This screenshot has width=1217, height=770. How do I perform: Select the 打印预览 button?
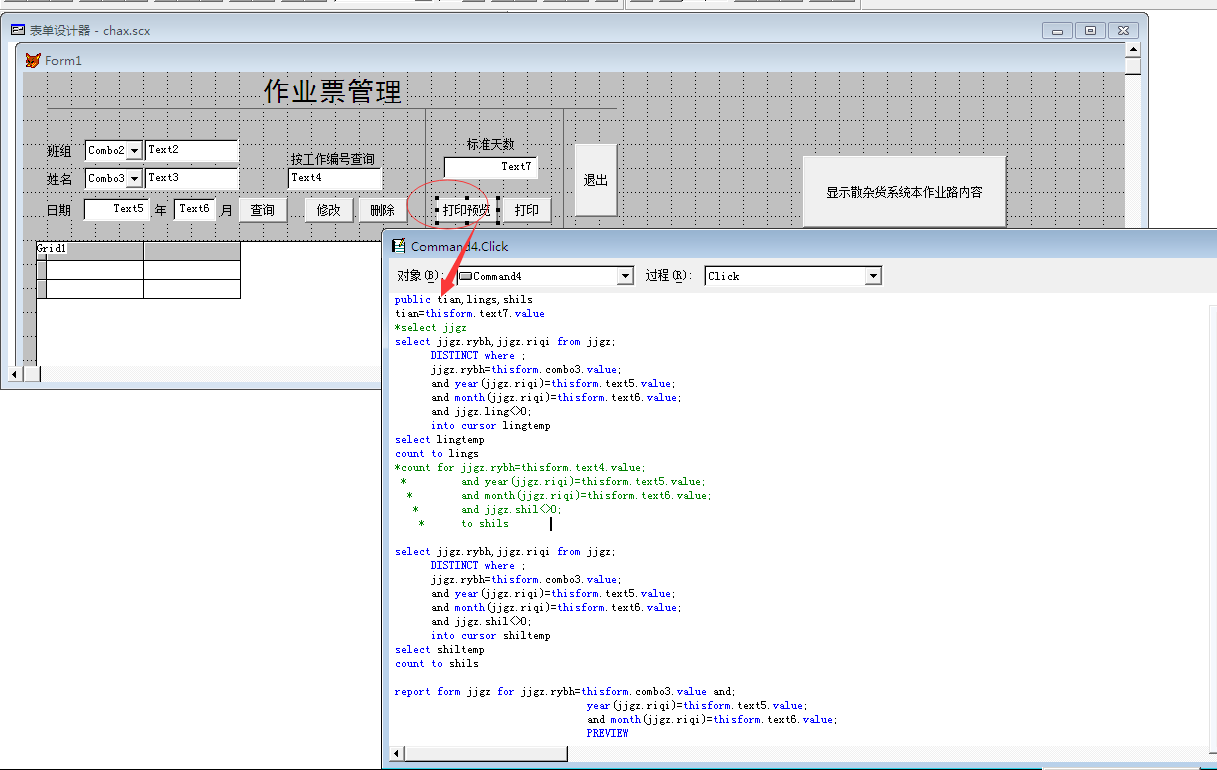pos(467,210)
